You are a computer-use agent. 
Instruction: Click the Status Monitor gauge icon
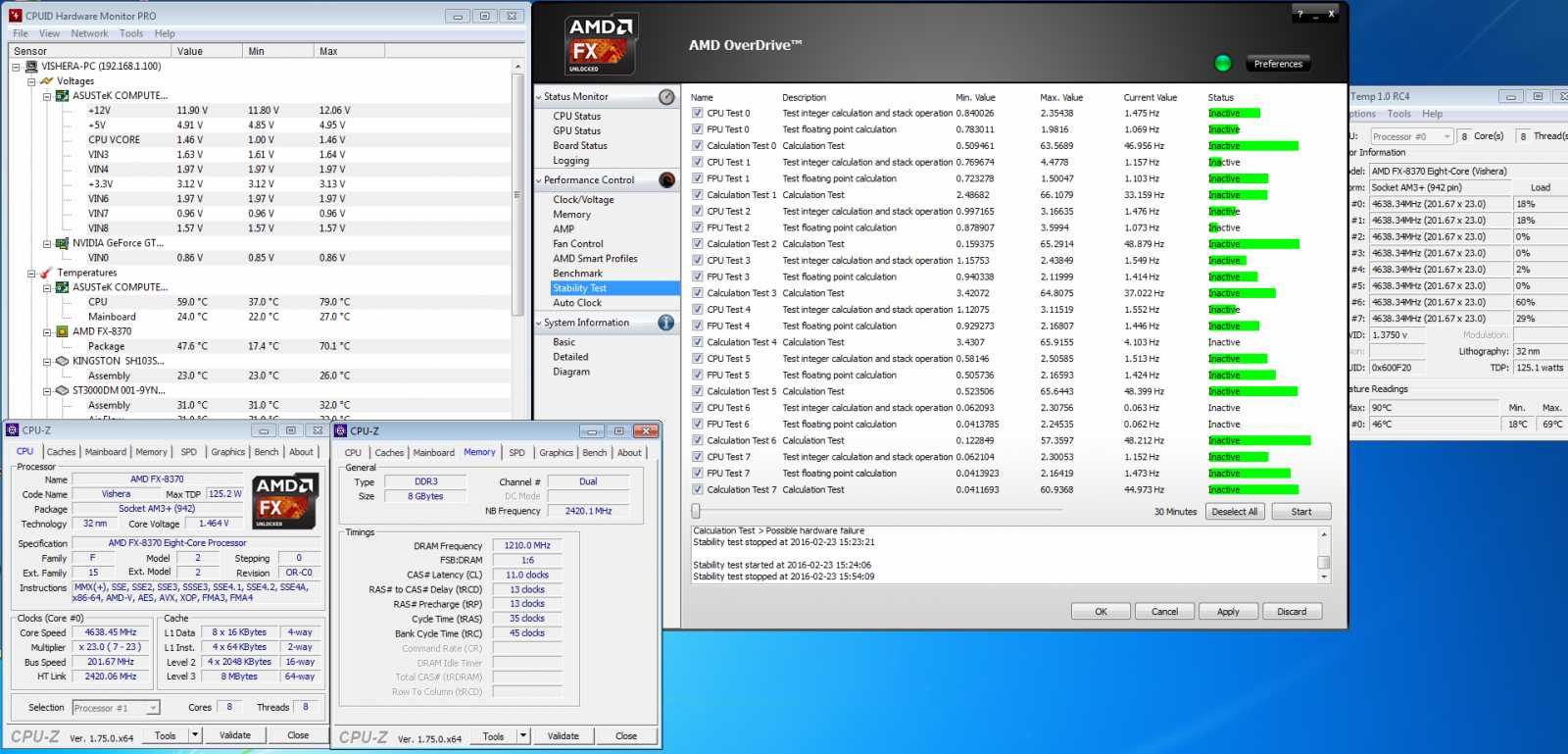click(666, 97)
